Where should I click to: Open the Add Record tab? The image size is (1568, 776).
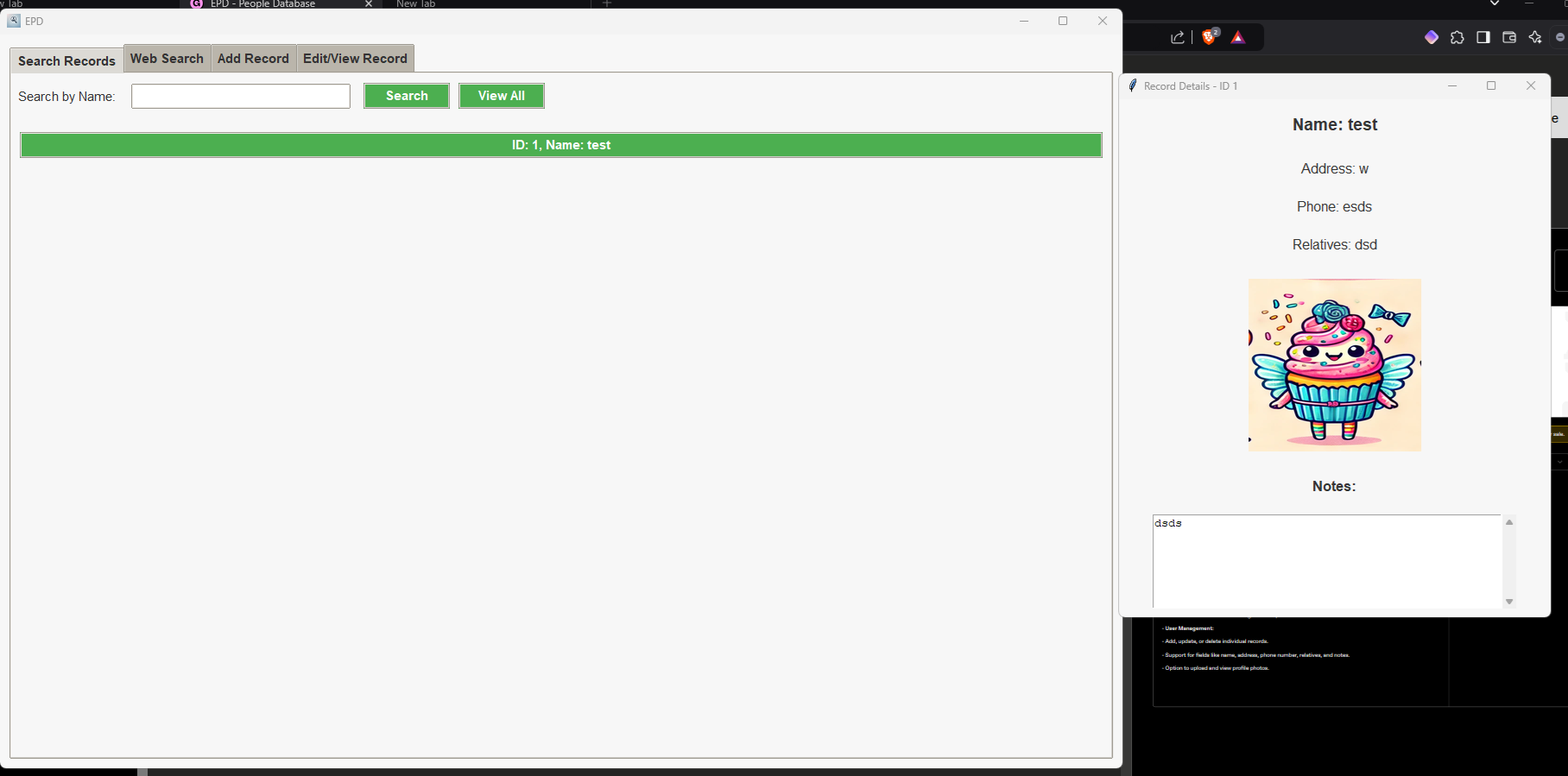(x=253, y=59)
